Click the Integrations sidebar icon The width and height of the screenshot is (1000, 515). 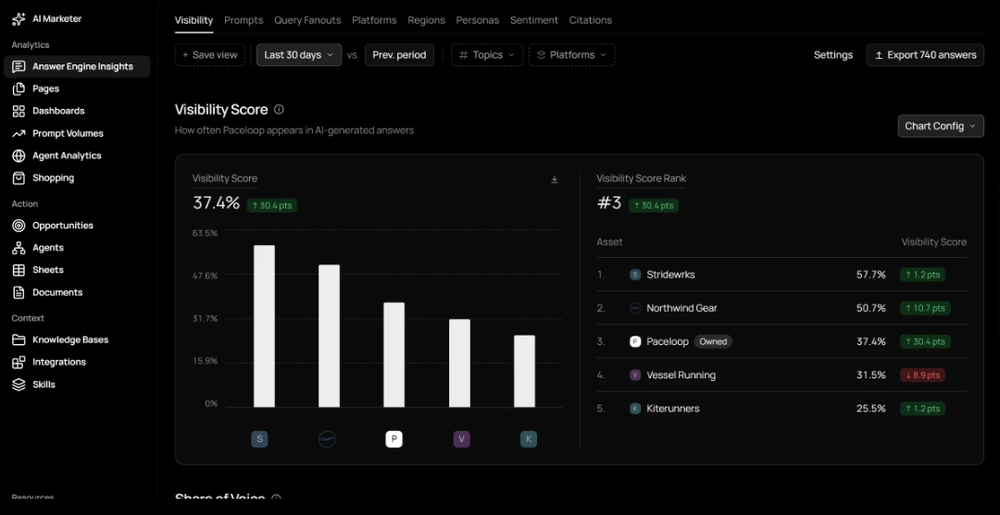pyautogui.click(x=19, y=362)
